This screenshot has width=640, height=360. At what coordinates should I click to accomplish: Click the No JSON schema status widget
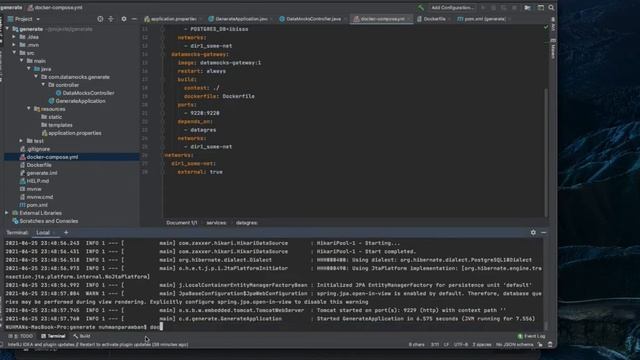514,345
